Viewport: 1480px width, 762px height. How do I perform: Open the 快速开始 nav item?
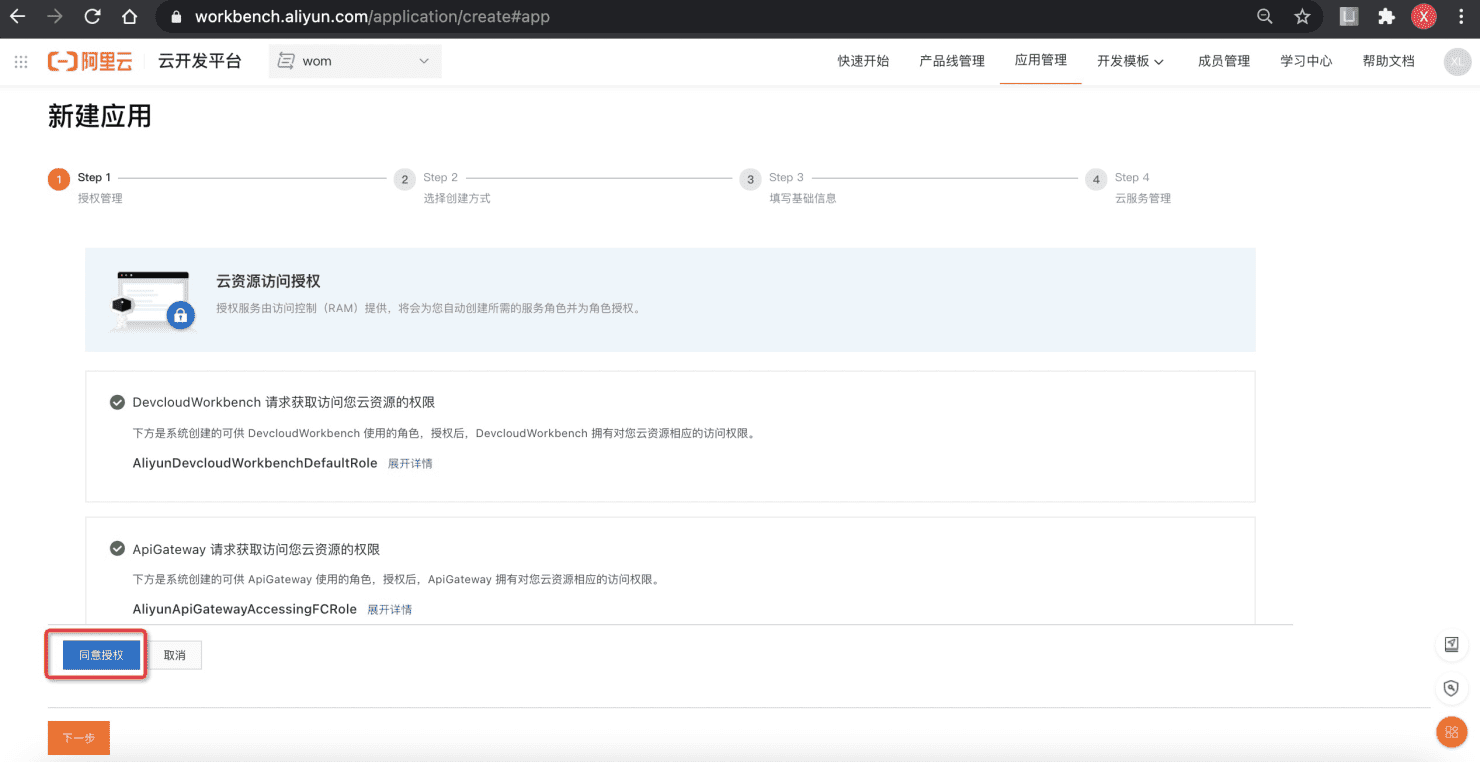pyautogui.click(x=863, y=61)
